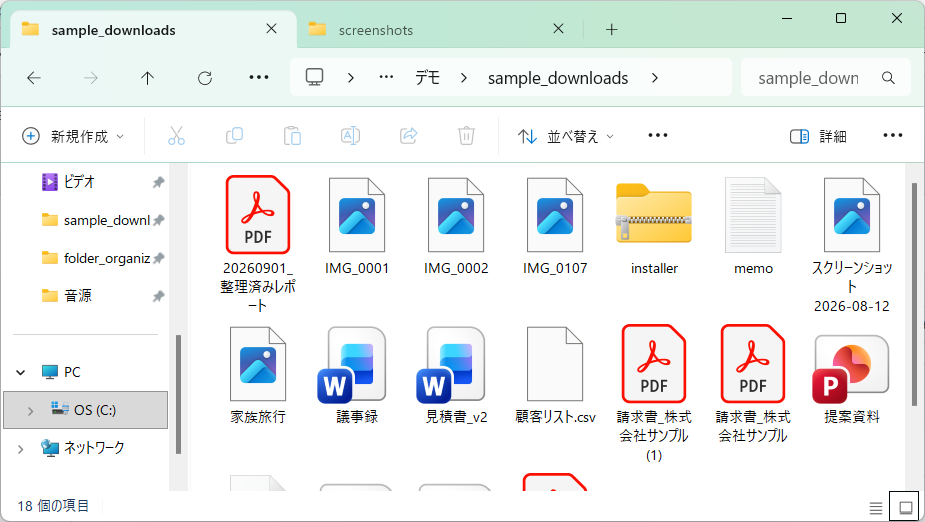Select the 顧客リスト.csv file
Viewport: 925px width, 522px height.
point(555,375)
